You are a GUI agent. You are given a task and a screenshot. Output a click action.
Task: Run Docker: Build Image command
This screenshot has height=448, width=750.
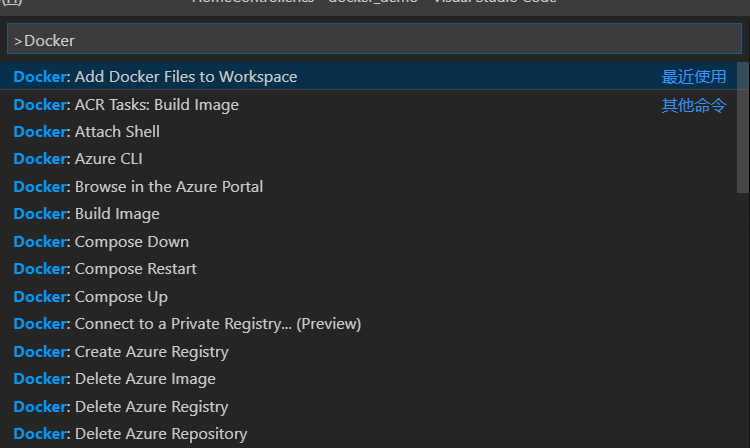(368, 214)
